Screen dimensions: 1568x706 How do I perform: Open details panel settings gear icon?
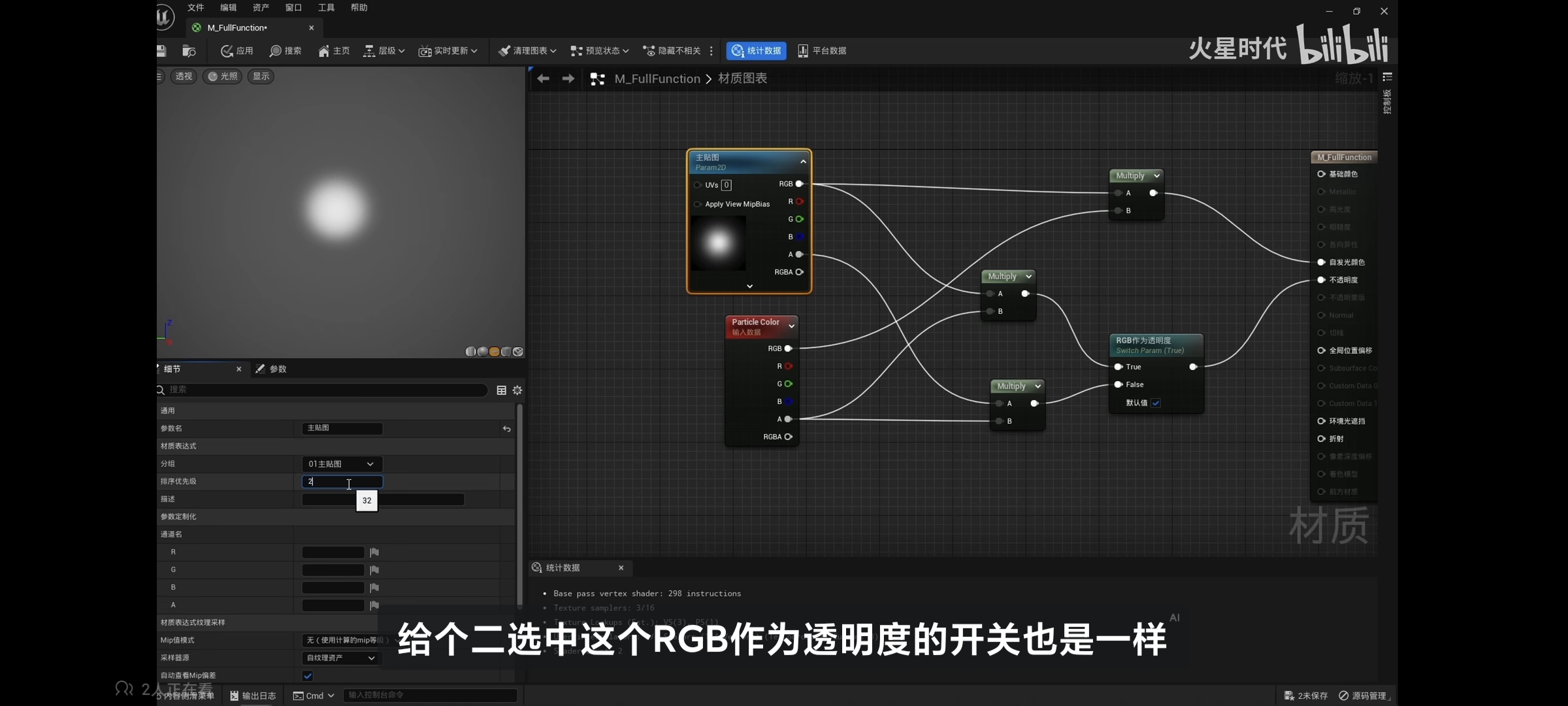(517, 390)
